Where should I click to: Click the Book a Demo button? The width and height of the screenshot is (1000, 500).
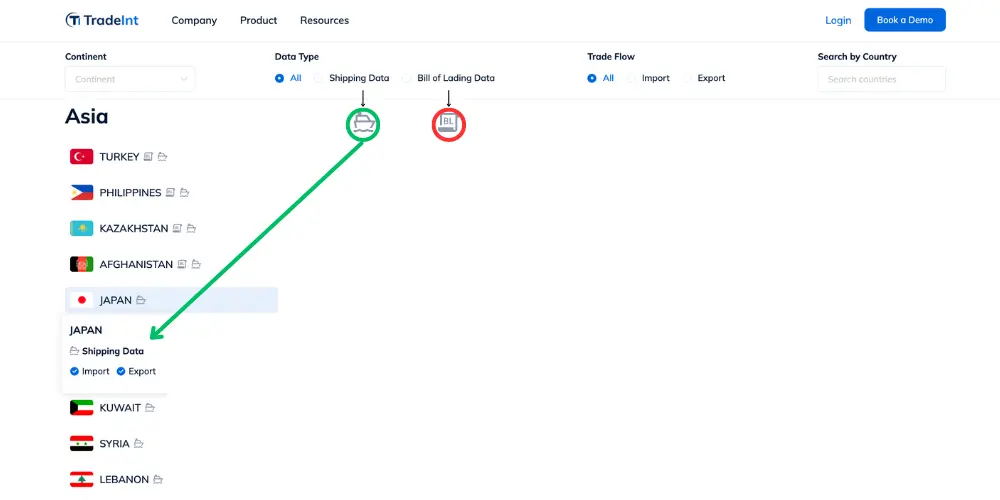[x=905, y=20]
